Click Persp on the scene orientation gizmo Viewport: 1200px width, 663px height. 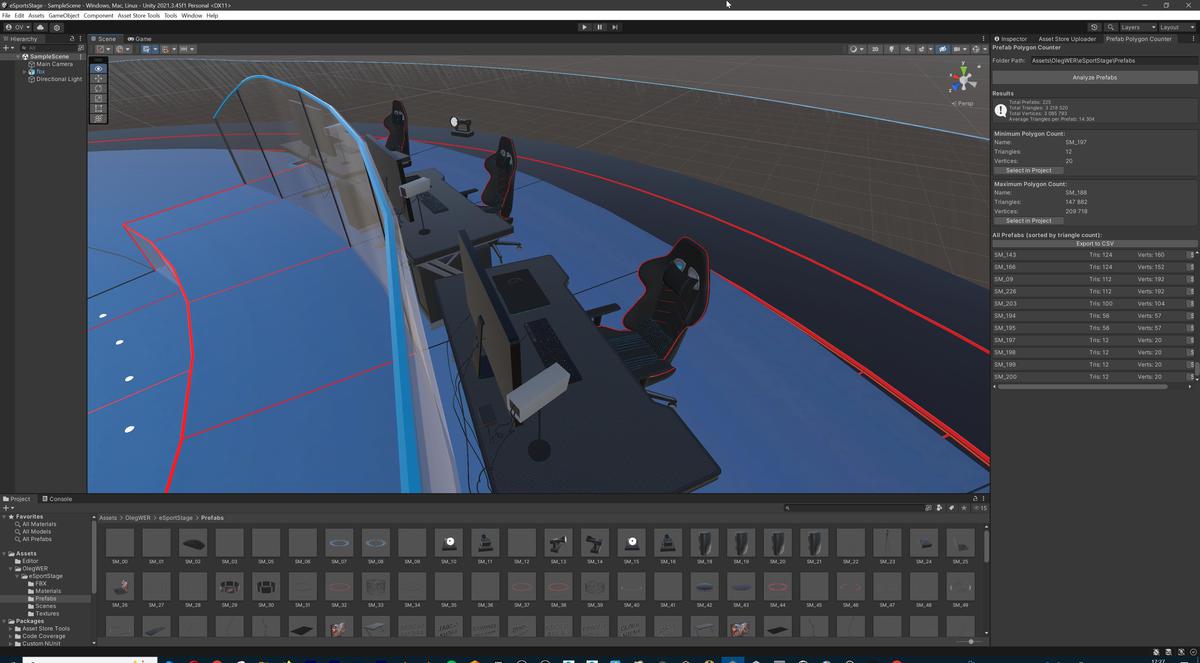pyautogui.click(x=963, y=102)
